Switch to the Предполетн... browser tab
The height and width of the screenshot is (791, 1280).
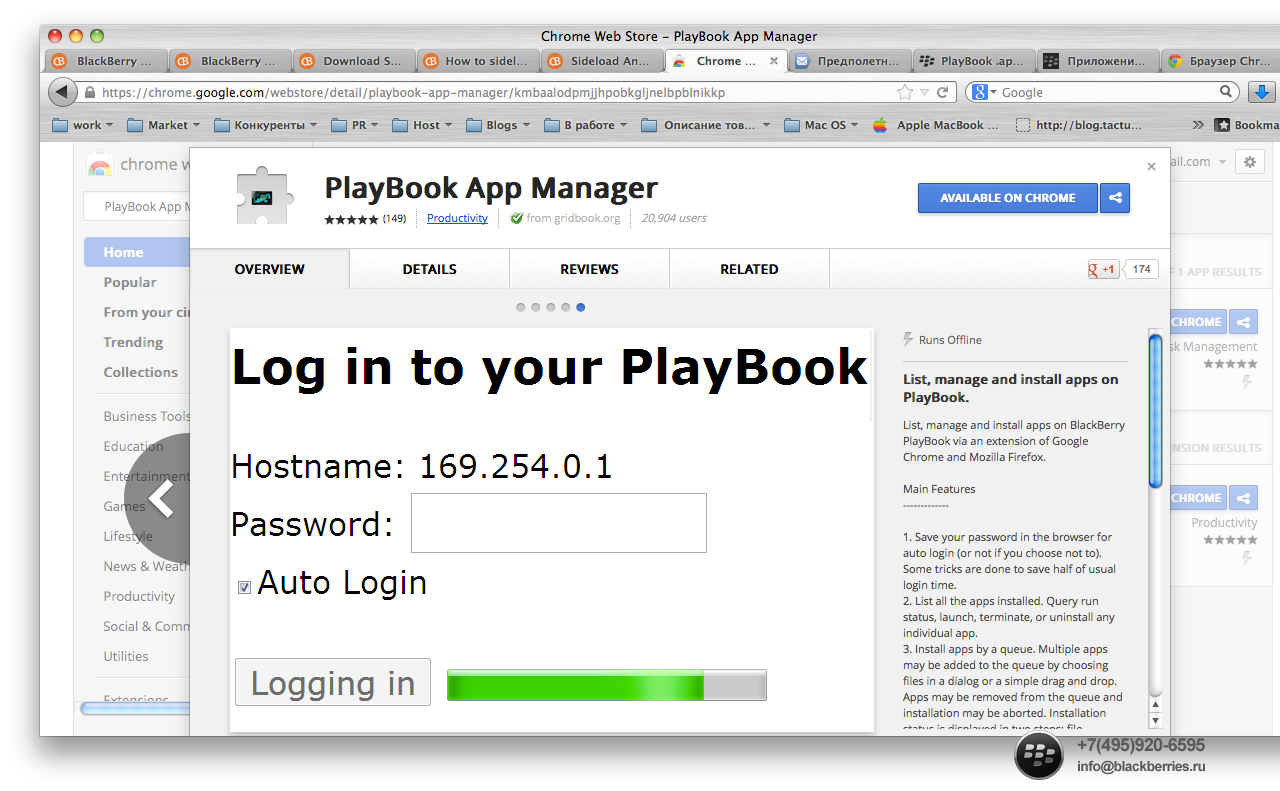(850, 61)
